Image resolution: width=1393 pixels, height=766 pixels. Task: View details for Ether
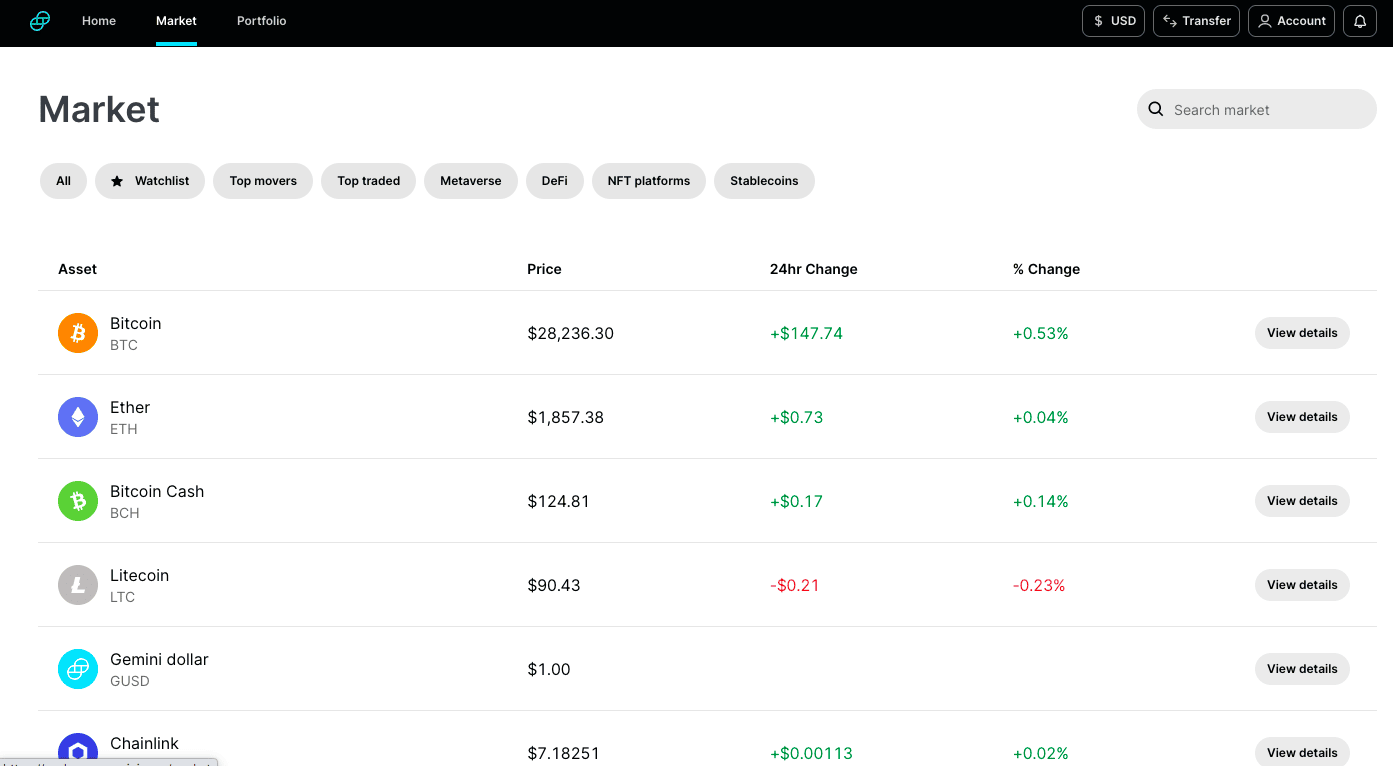1302,417
